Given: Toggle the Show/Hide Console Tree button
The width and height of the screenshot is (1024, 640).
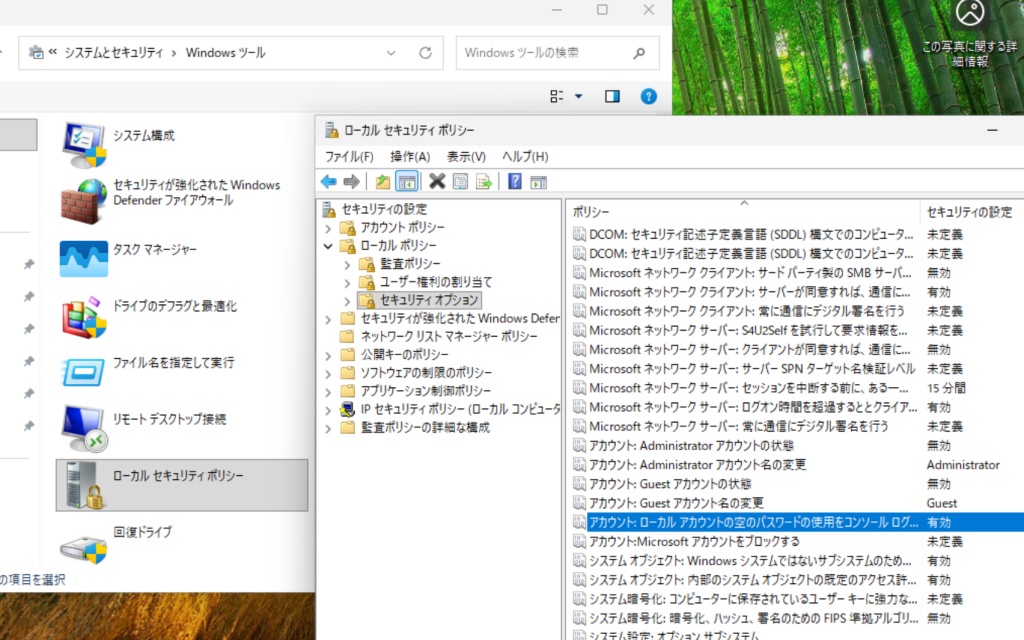Looking at the screenshot, I should point(406,181).
